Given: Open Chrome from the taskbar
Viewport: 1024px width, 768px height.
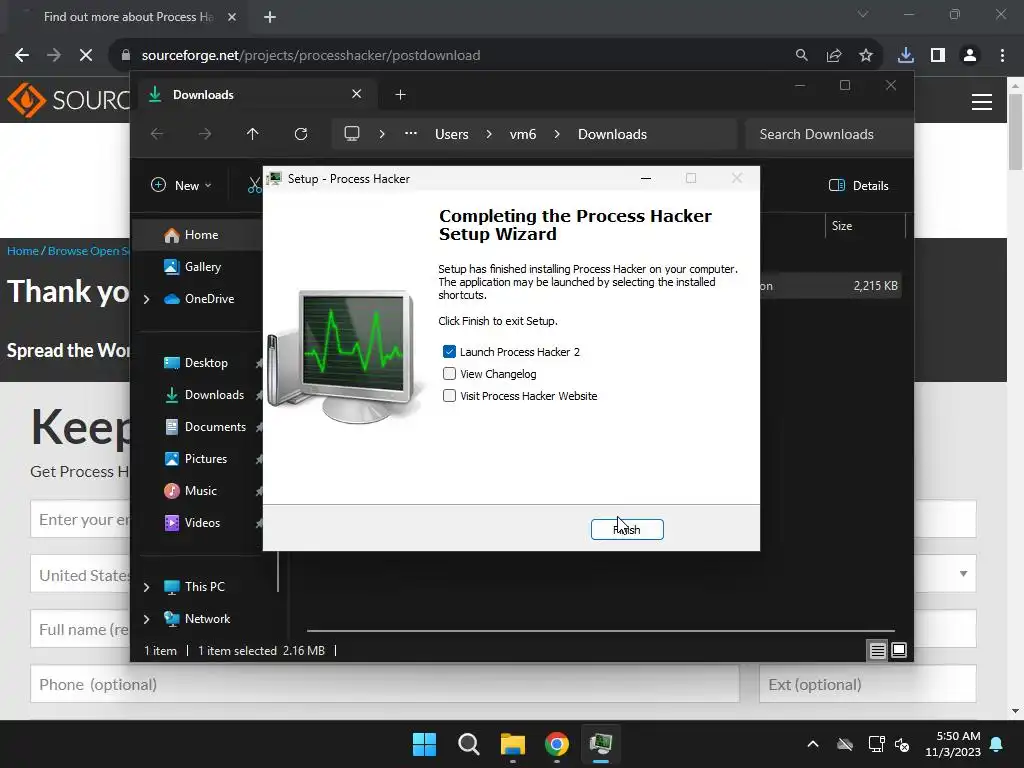Looking at the screenshot, I should (556, 744).
